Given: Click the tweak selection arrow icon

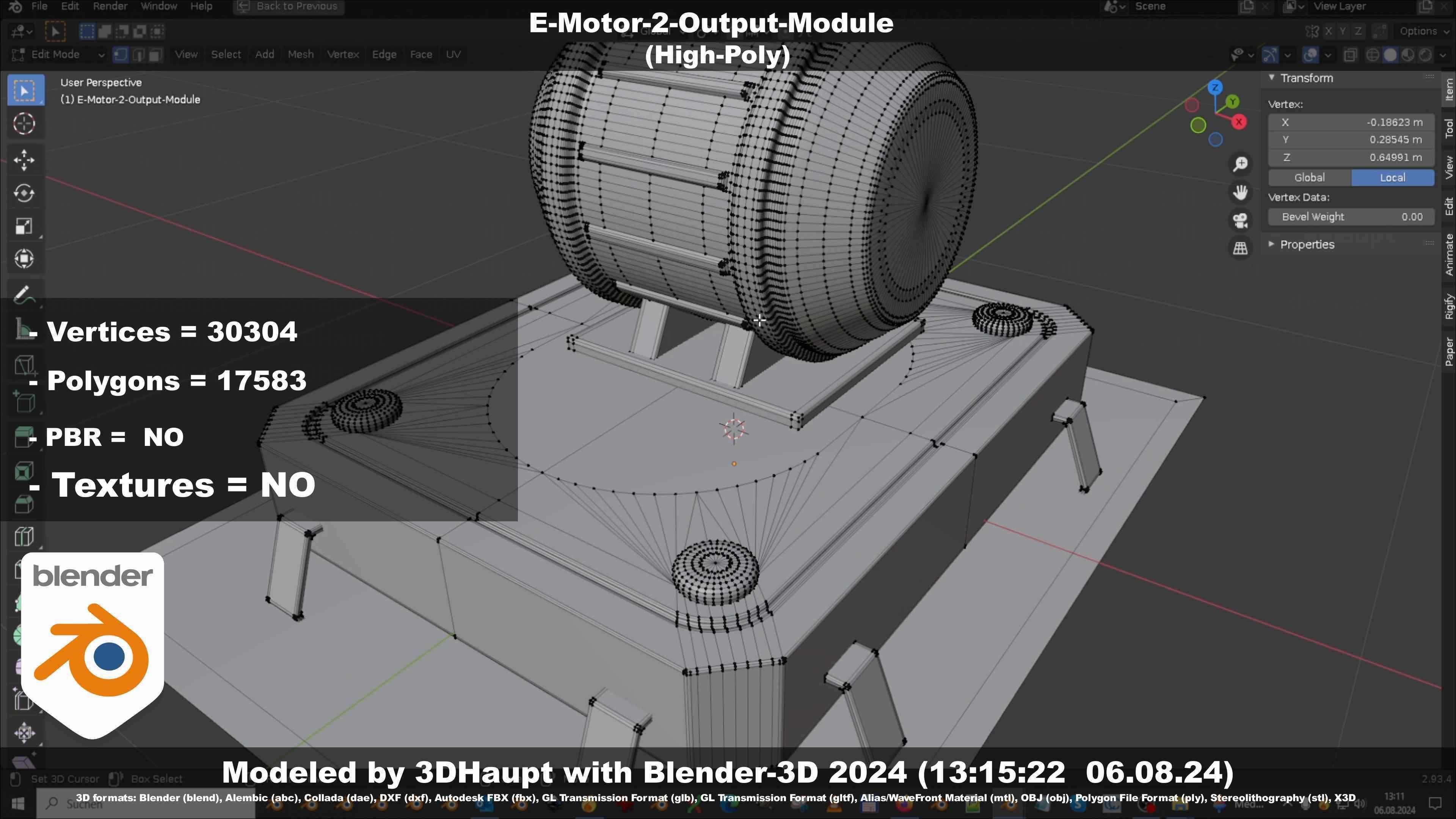Looking at the screenshot, I should coord(55,31).
